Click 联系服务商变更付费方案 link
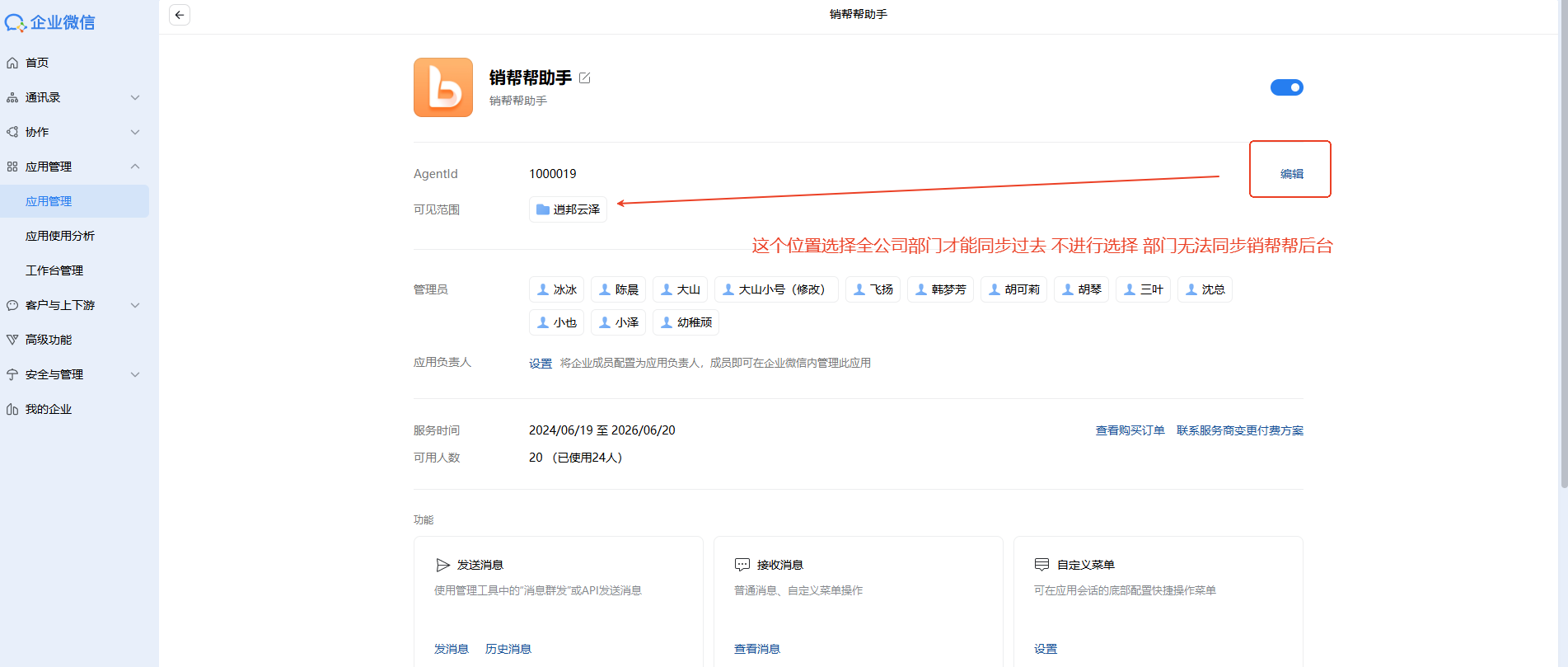 pyautogui.click(x=1239, y=430)
